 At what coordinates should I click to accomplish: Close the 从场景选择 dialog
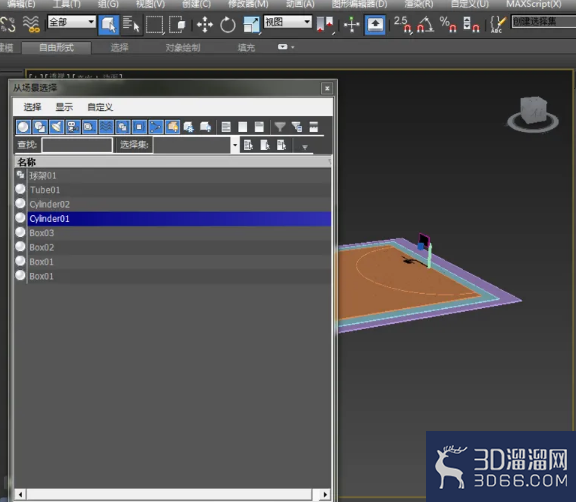coord(327,89)
